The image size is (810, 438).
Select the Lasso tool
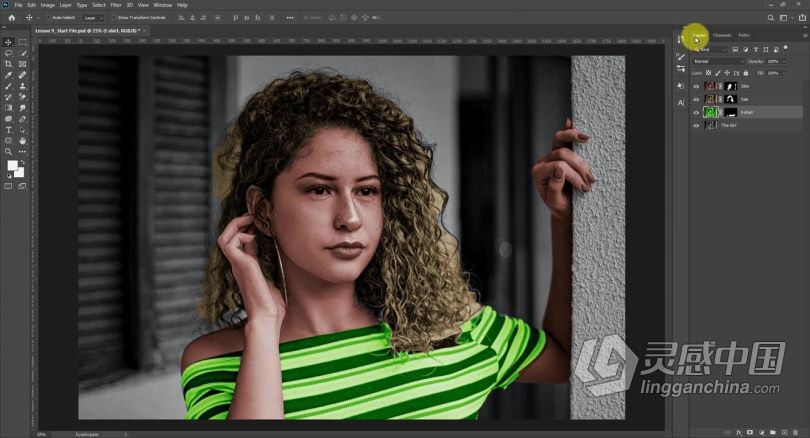coord(8,53)
